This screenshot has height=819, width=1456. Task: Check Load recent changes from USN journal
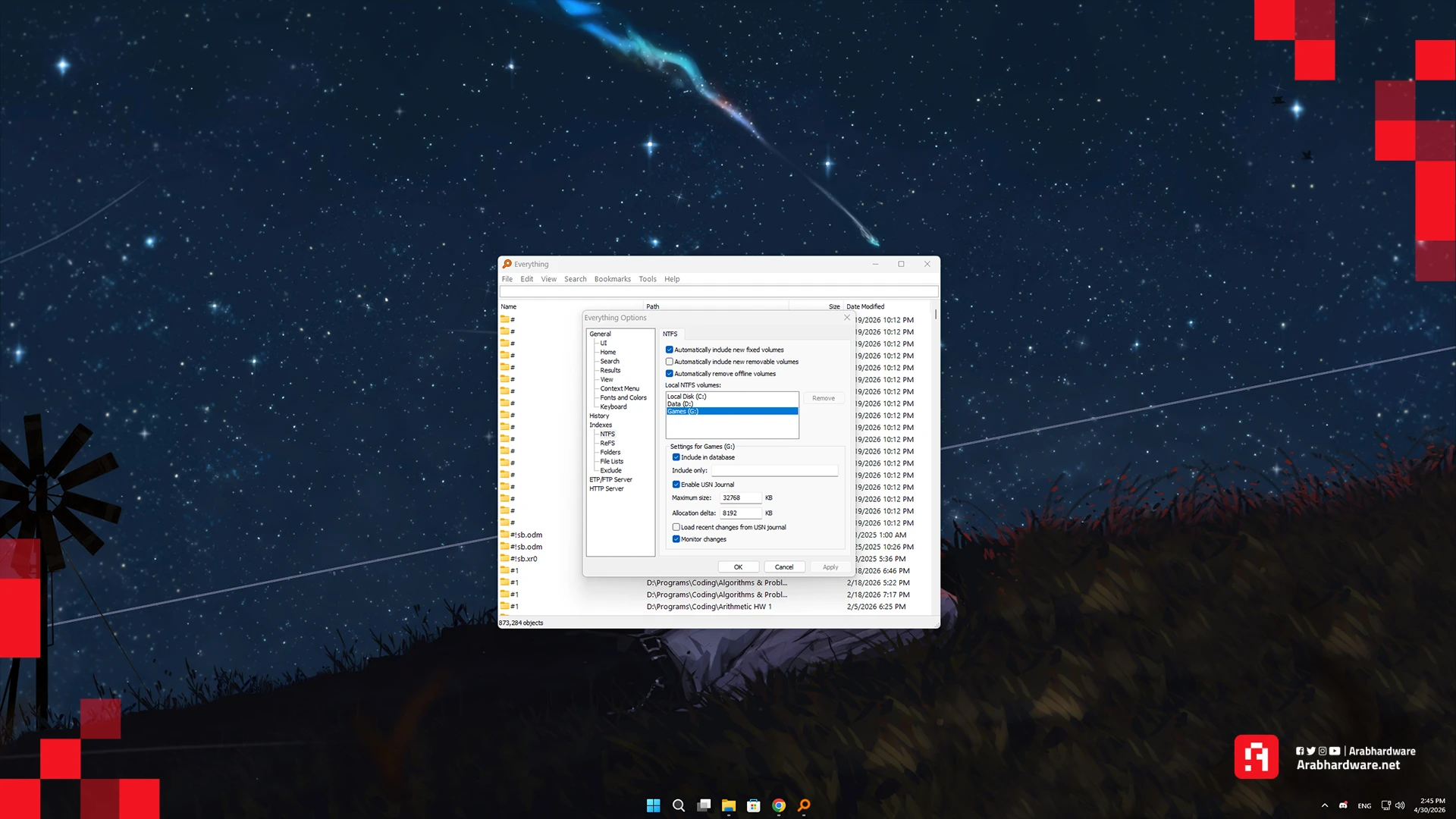click(676, 527)
